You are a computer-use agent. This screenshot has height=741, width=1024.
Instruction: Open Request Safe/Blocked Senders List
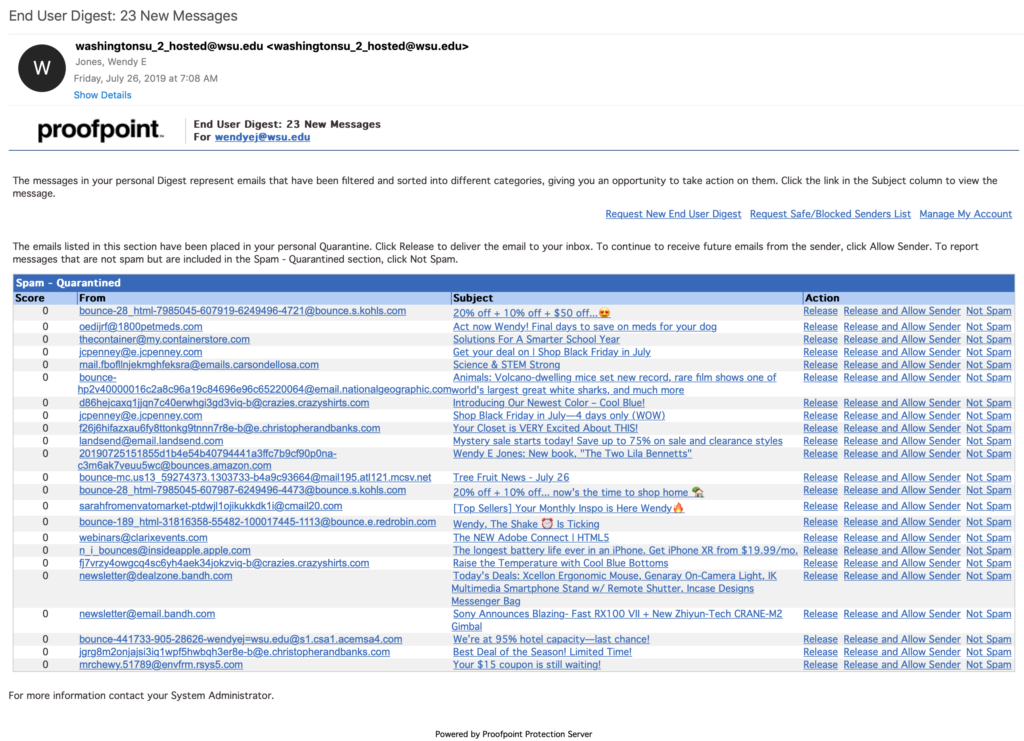pyautogui.click(x=830, y=214)
